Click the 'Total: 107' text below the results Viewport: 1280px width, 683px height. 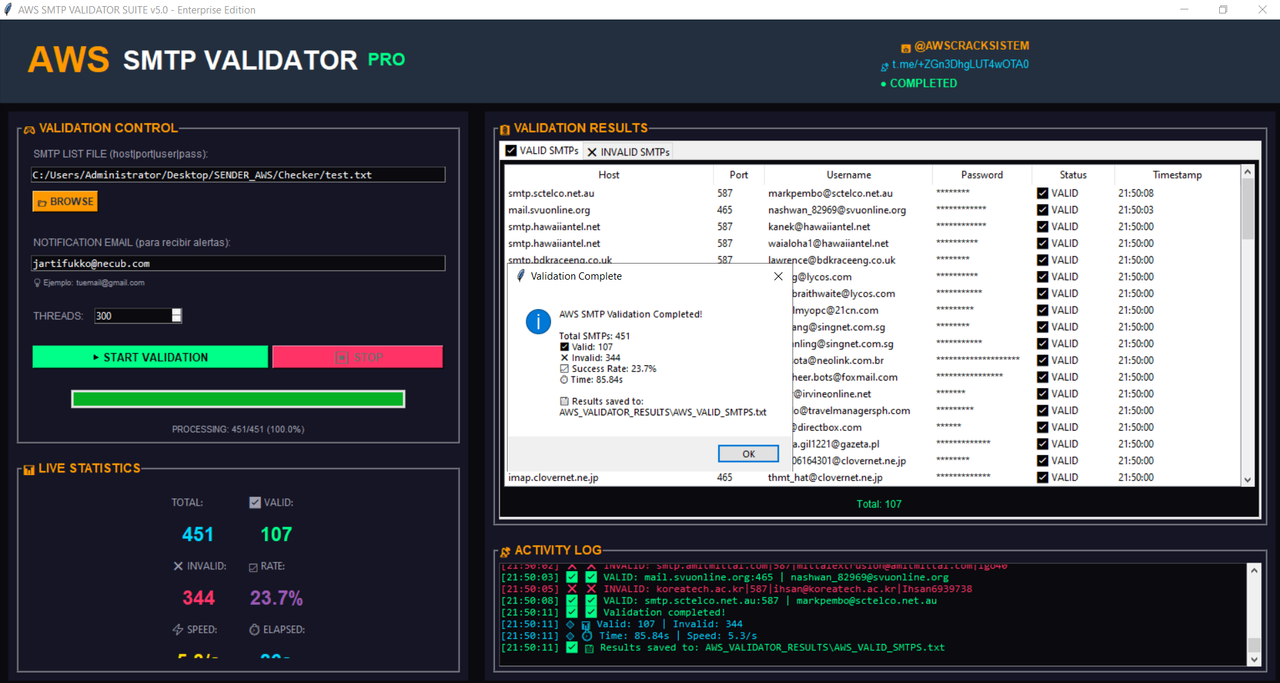tap(879, 504)
